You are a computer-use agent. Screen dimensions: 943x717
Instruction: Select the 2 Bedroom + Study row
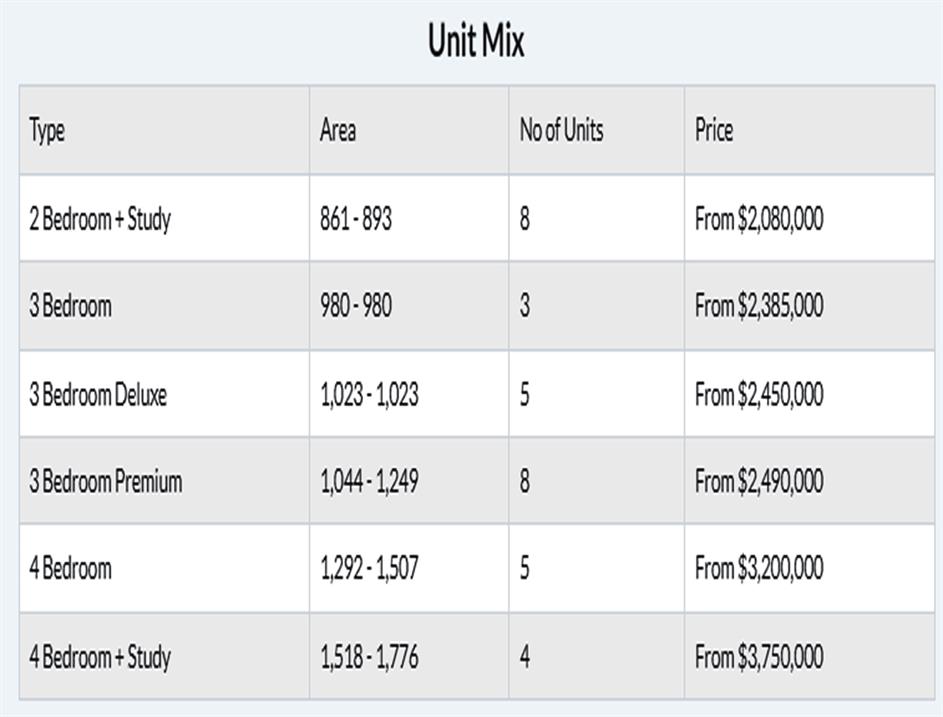100,219
